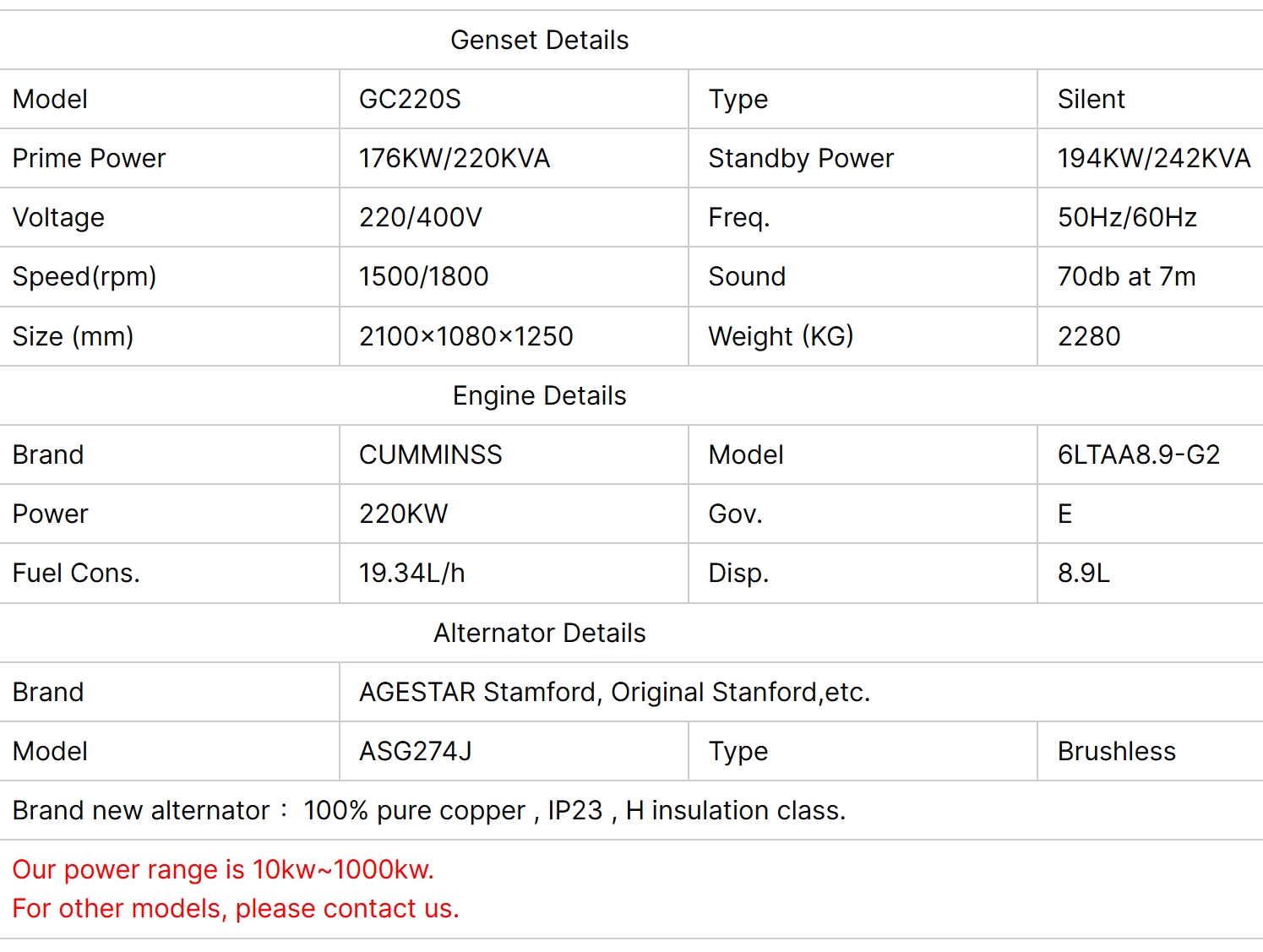Click the 19.34L/h fuel consumption value

point(411,573)
